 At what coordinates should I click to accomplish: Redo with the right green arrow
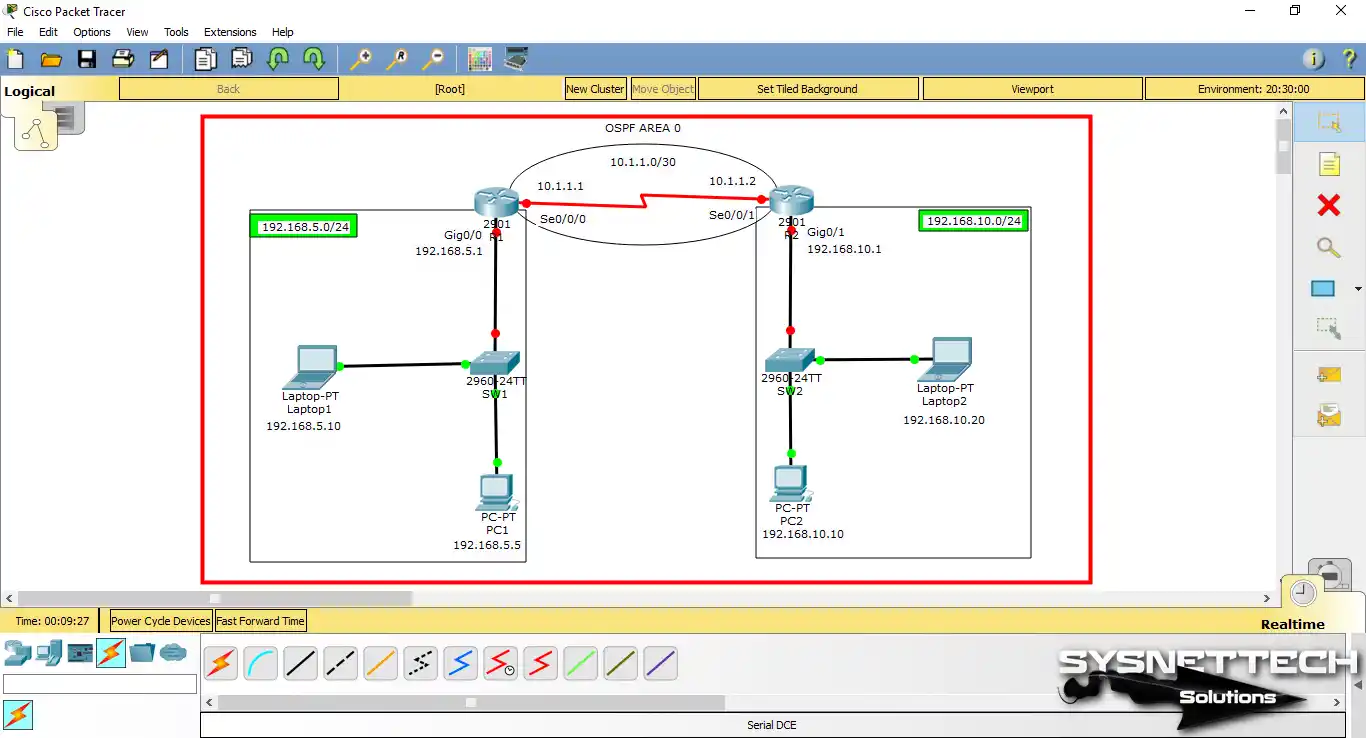[313, 59]
